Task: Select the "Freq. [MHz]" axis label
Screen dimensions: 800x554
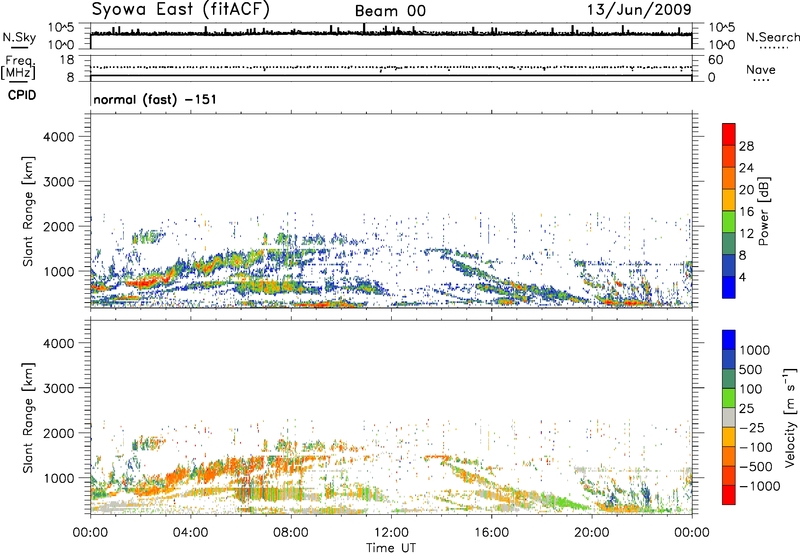Action: point(18,67)
